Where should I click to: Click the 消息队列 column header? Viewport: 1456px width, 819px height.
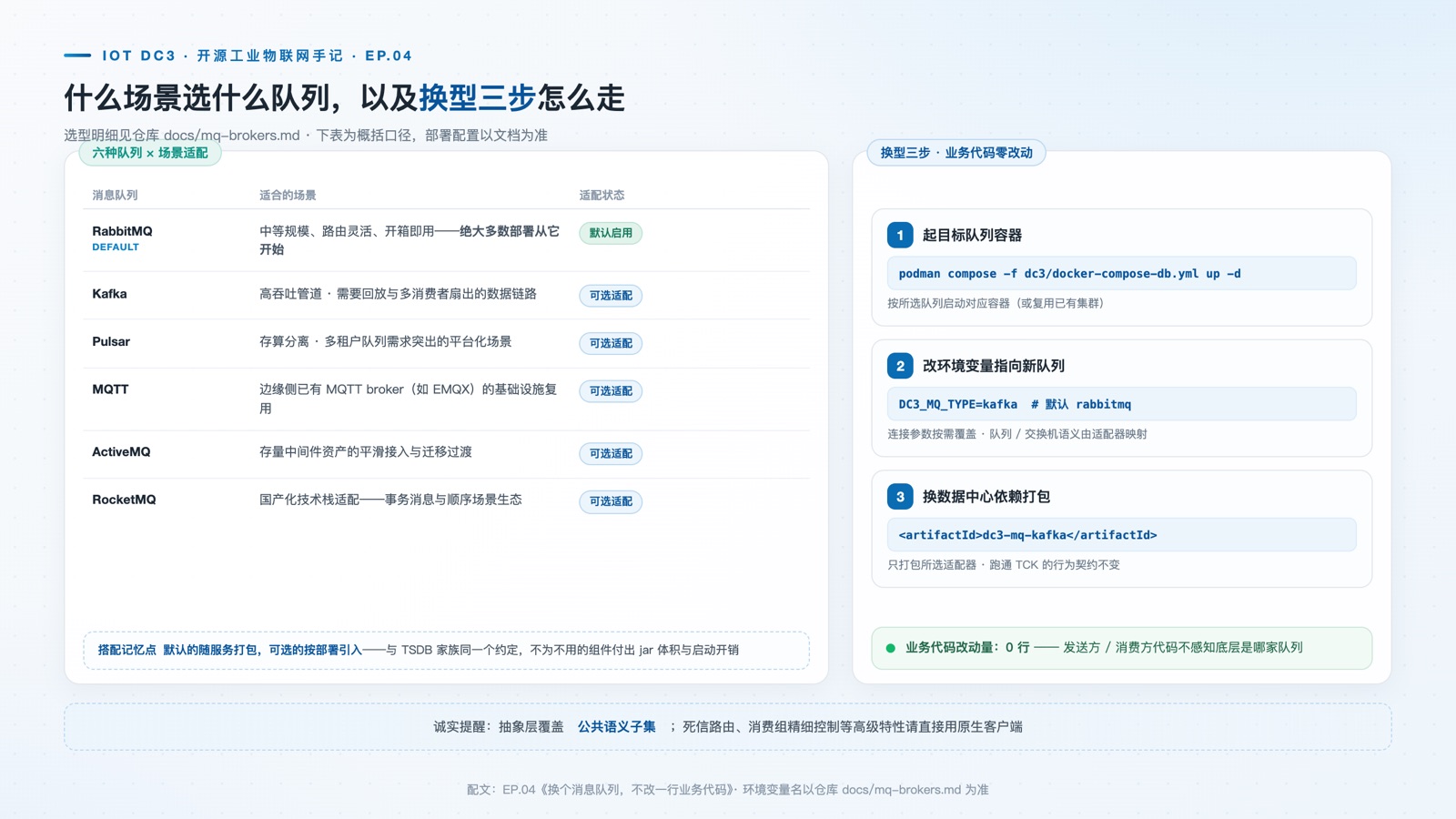pyautogui.click(x=115, y=196)
